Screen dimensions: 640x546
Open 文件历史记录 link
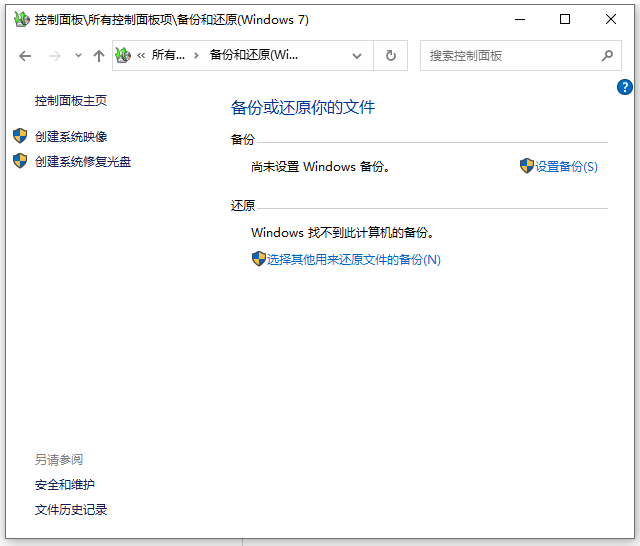point(71,510)
